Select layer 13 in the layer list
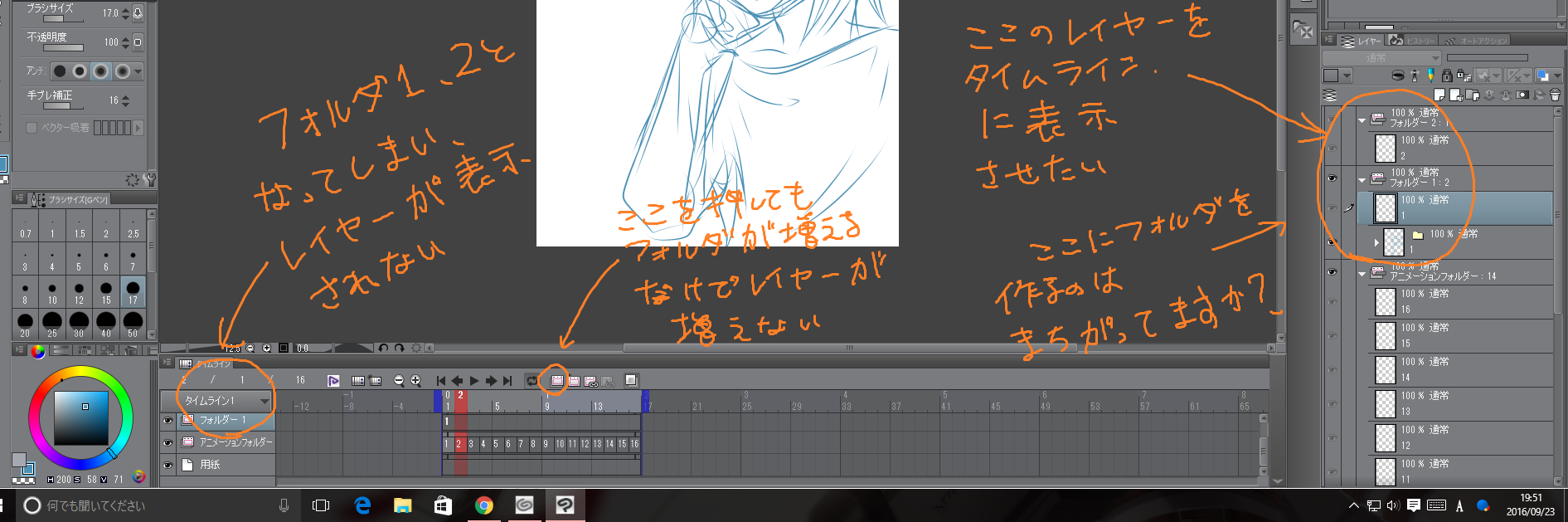 pos(1461,404)
